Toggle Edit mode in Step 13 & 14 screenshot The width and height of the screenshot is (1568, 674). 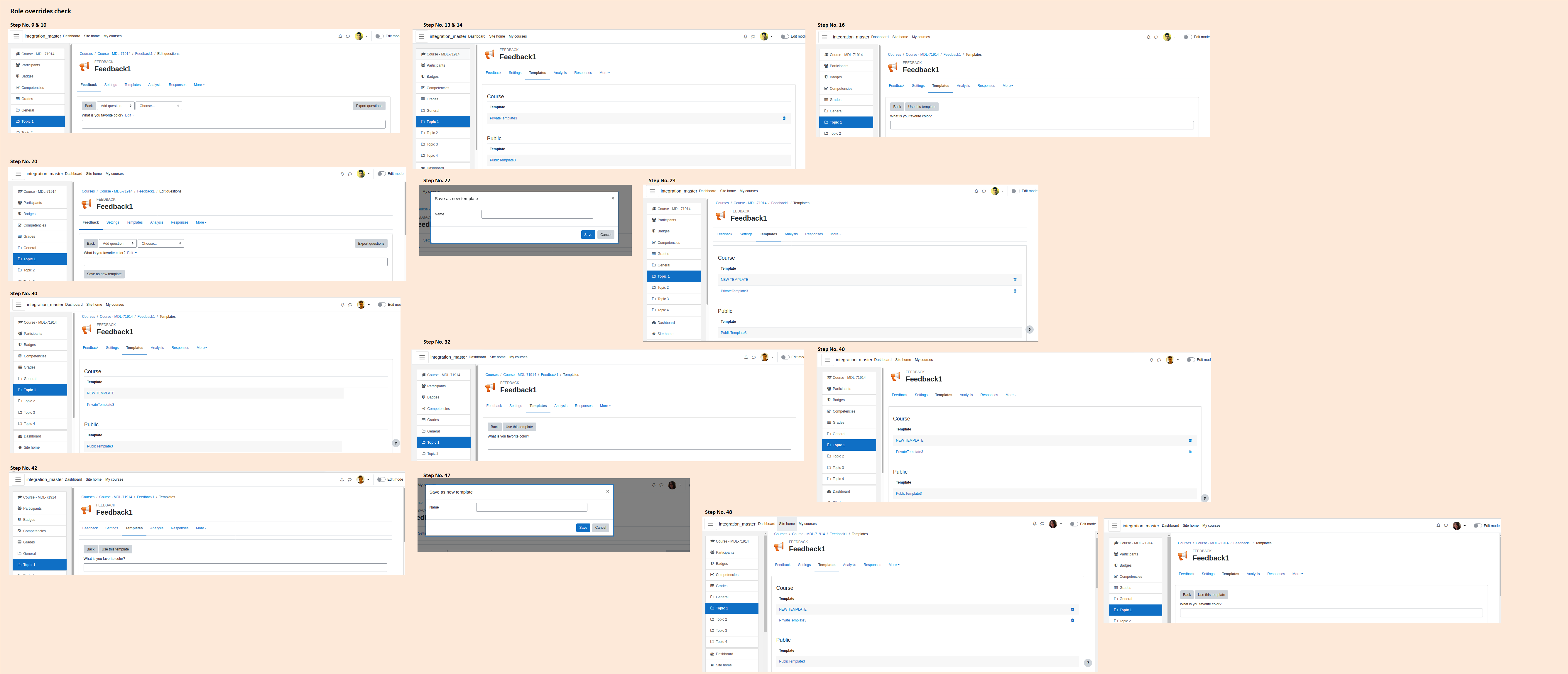click(785, 36)
